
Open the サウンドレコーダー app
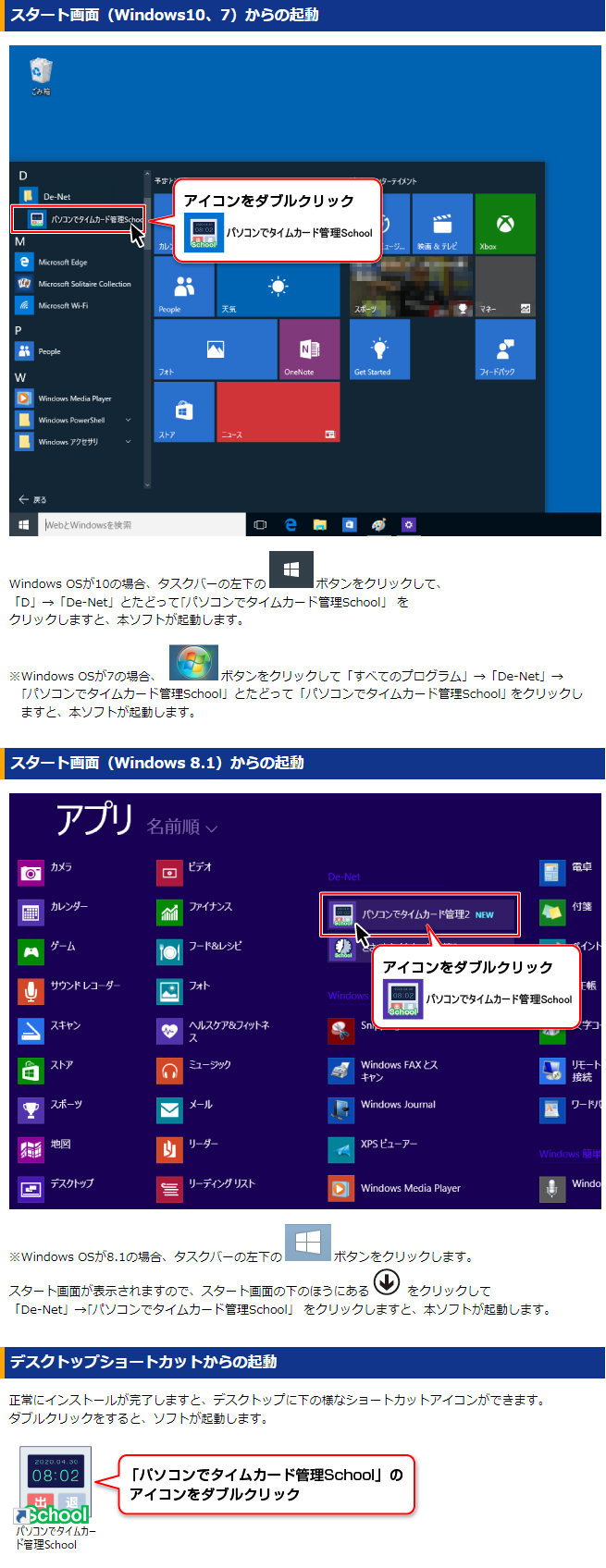[x=69, y=991]
